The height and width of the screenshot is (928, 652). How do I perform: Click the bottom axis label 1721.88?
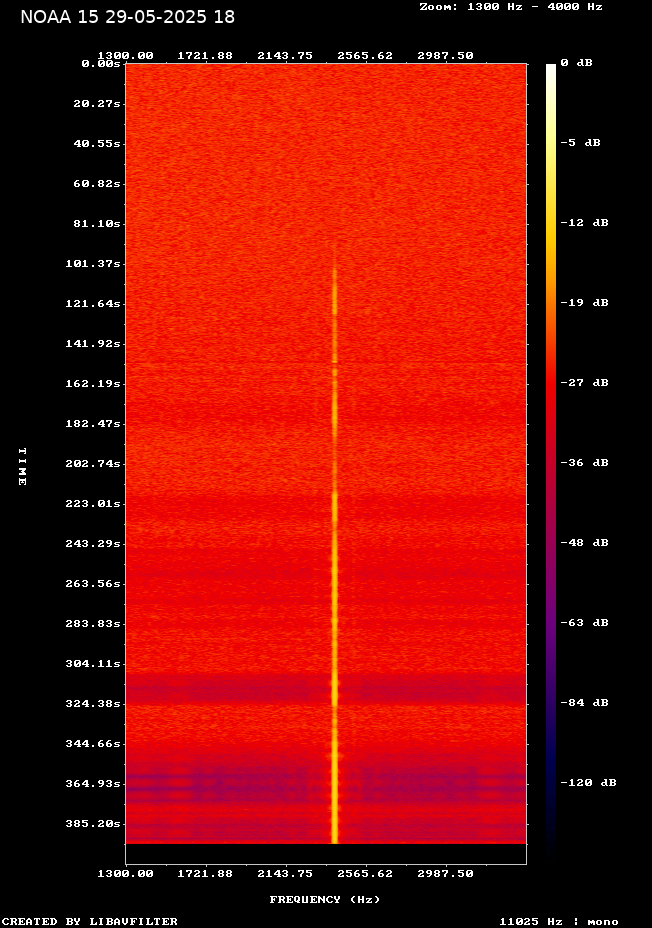point(205,874)
